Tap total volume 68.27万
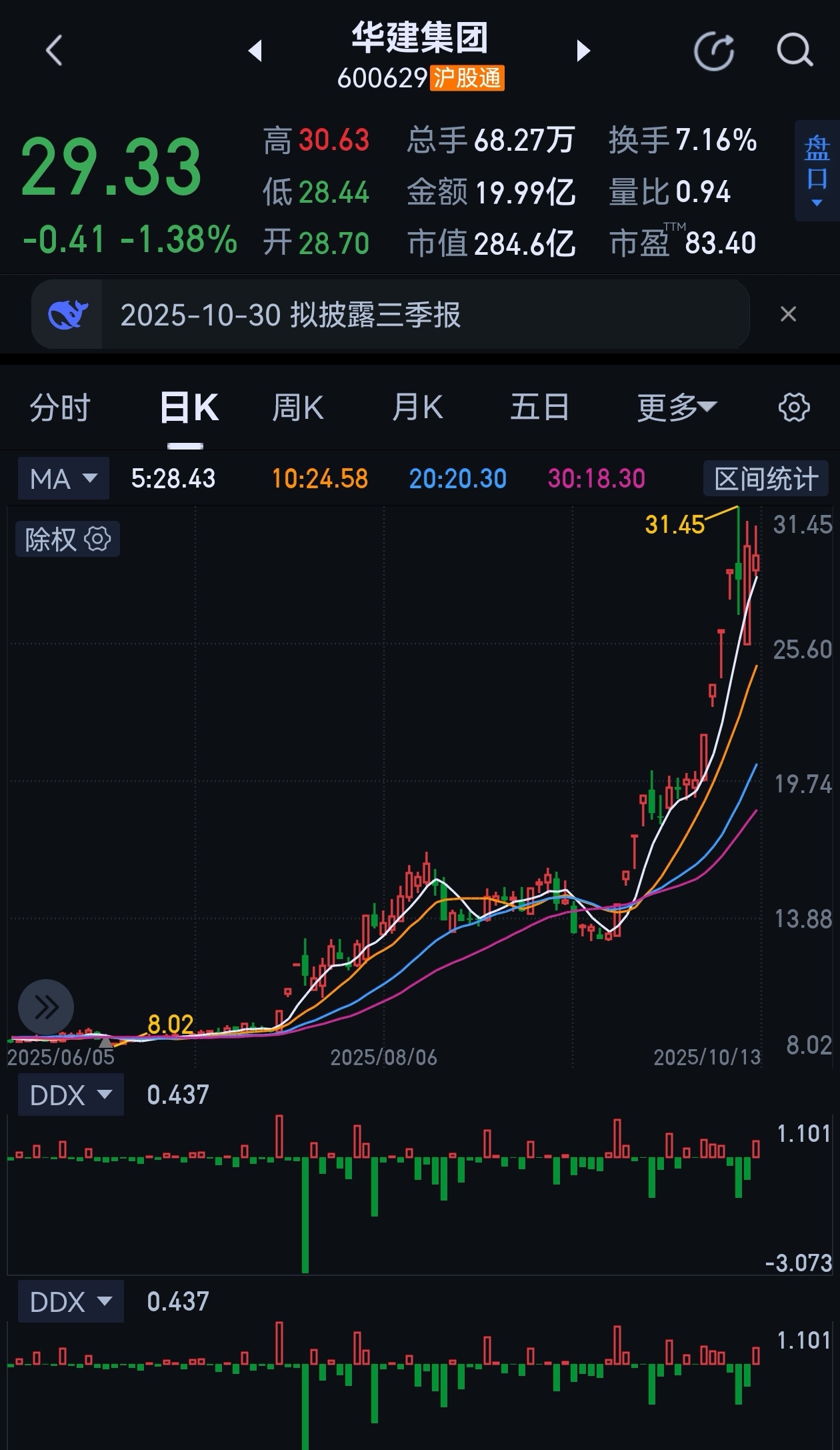This screenshot has width=840, height=1450. (x=524, y=140)
